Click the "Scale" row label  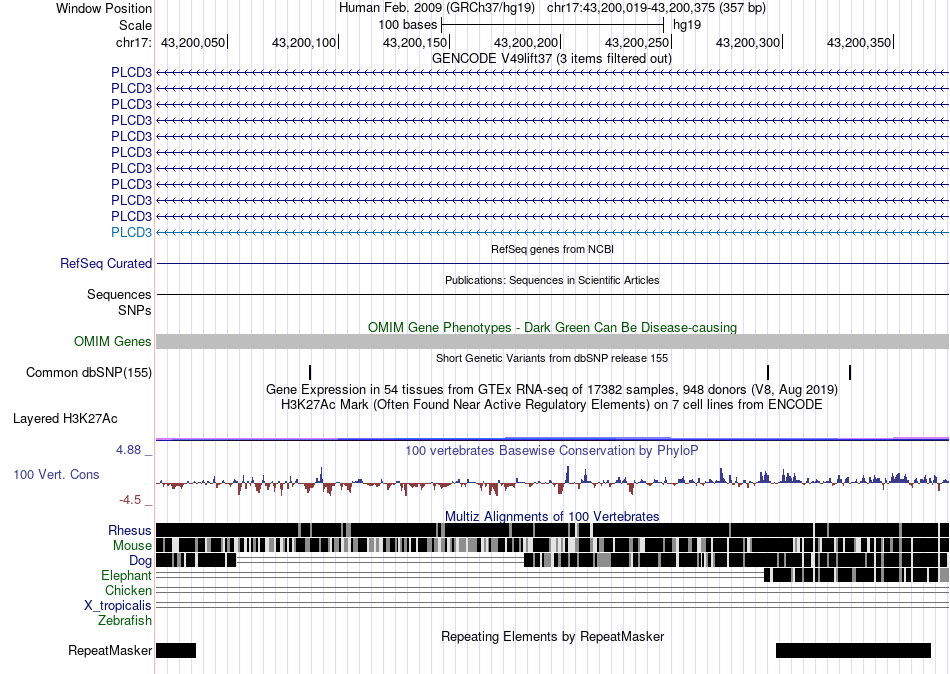135,25
